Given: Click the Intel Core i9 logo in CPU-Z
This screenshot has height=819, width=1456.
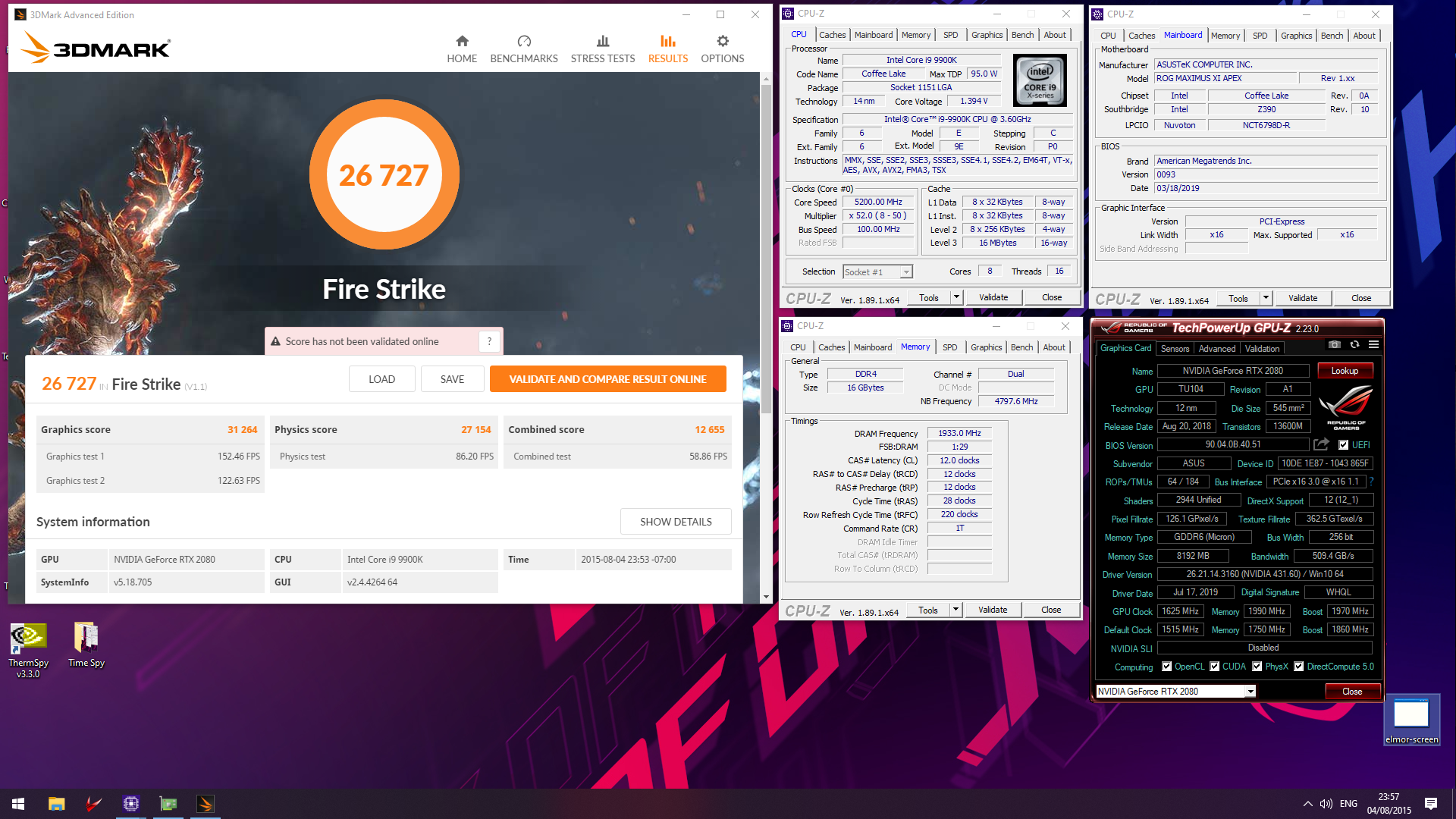Looking at the screenshot, I should [1040, 80].
